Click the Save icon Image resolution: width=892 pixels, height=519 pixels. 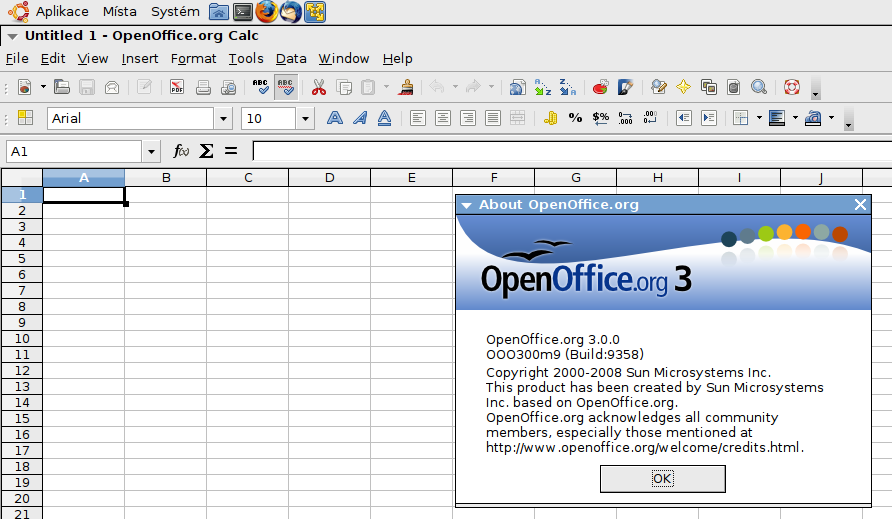coord(86,87)
